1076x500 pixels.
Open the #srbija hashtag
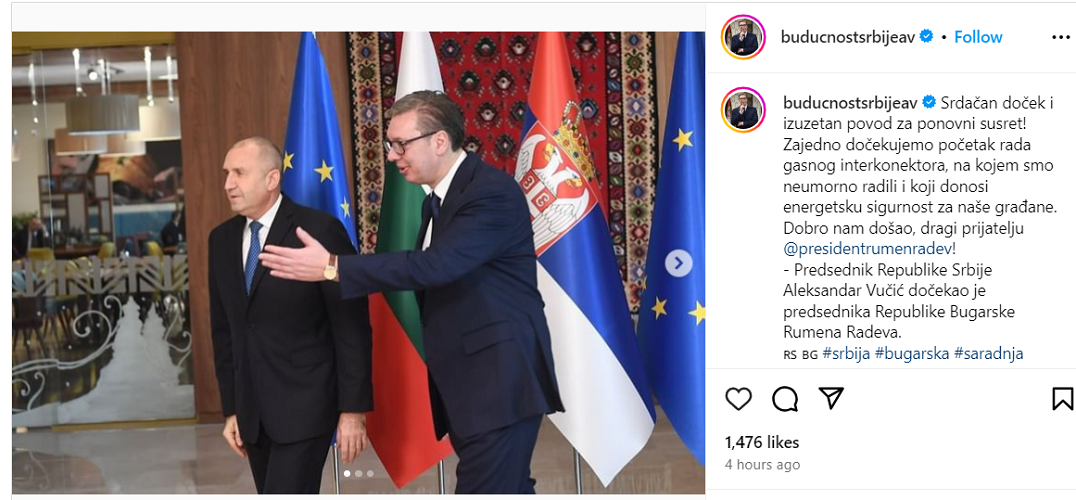[x=845, y=354]
